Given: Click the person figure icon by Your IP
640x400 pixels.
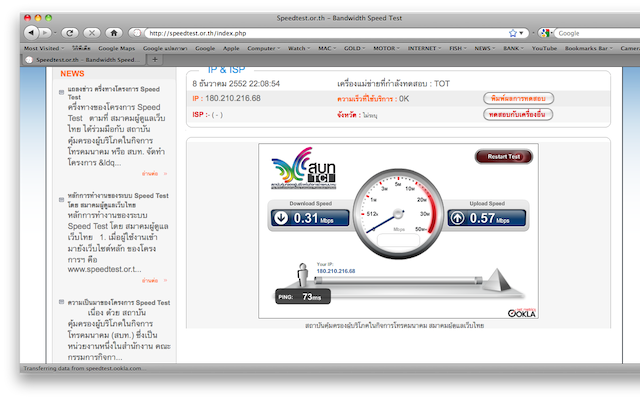Looking at the screenshot, I should (x=302, y=274).
